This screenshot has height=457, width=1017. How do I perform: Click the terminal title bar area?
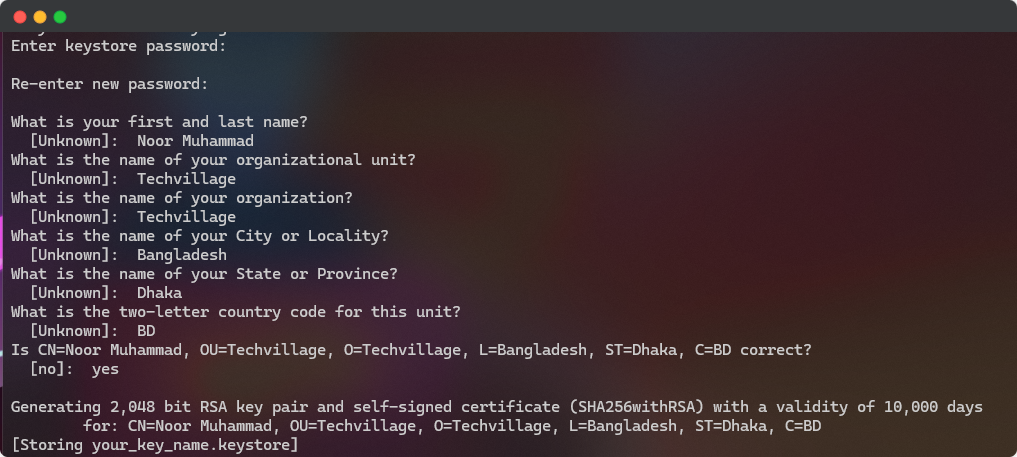coord(508,16)
